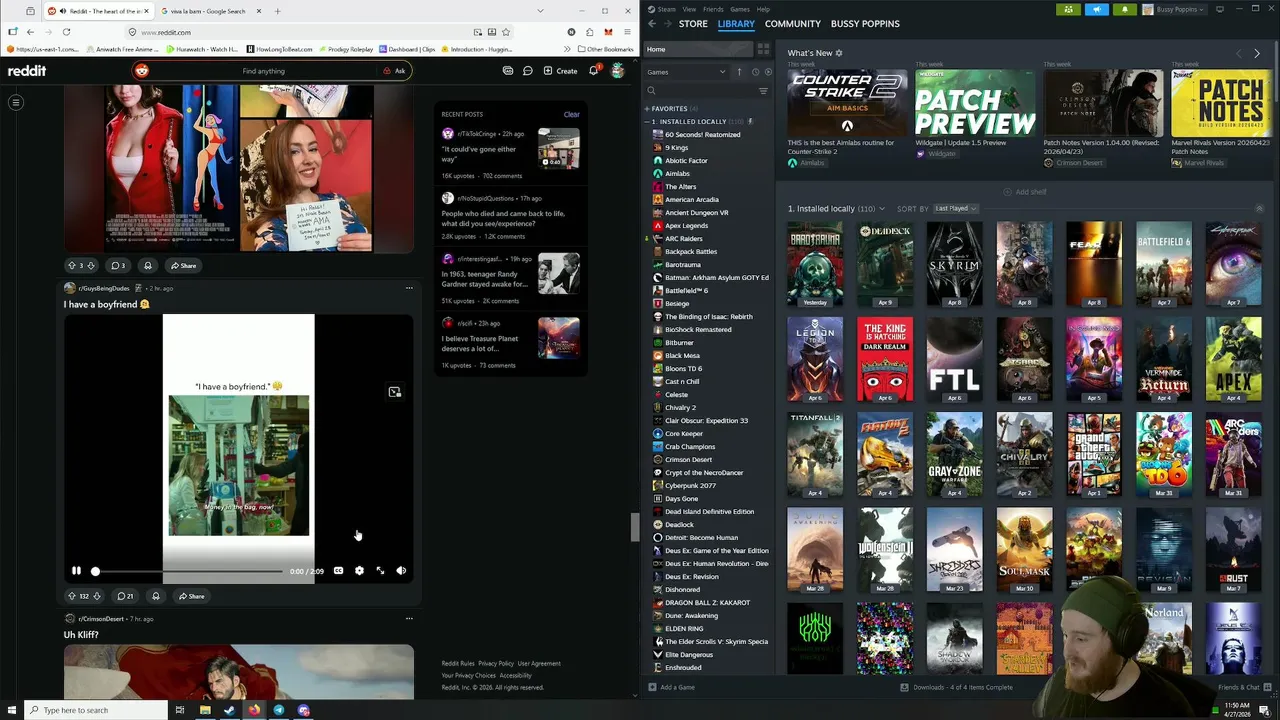Pause the Reddit video player
1280x720 pixels.
(76, 570)
